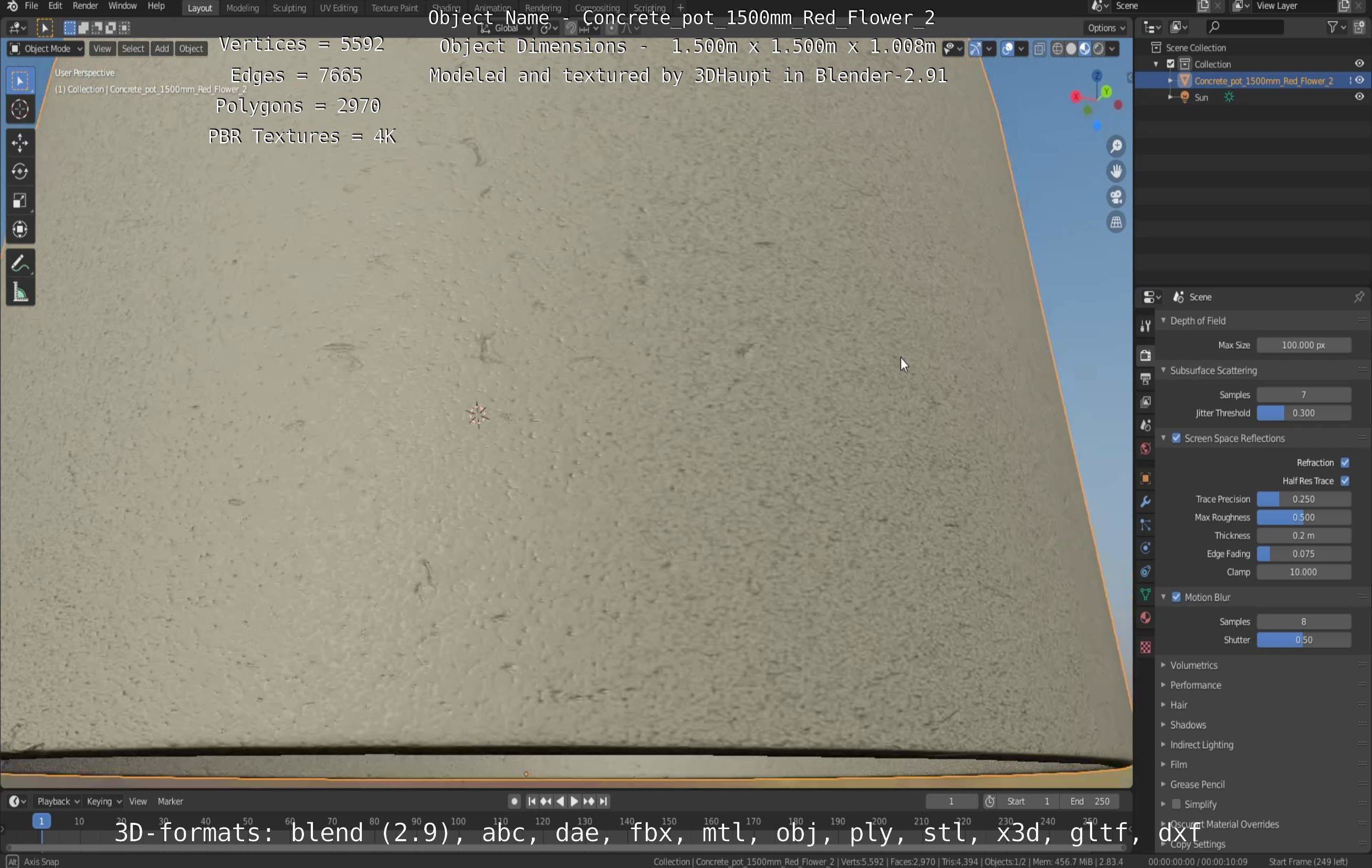Click the Marker menu in timeline
1372x868 pixels.
tap(170, 801)
